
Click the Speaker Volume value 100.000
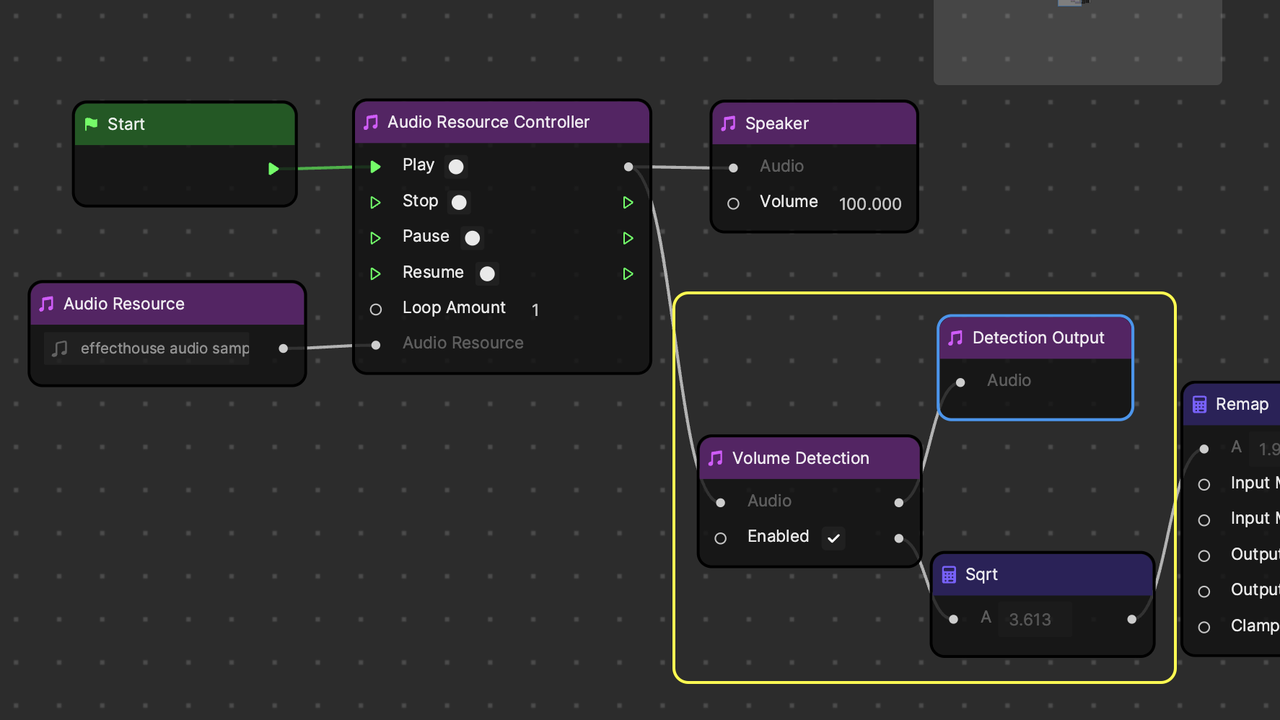click(x=870, y=204)
